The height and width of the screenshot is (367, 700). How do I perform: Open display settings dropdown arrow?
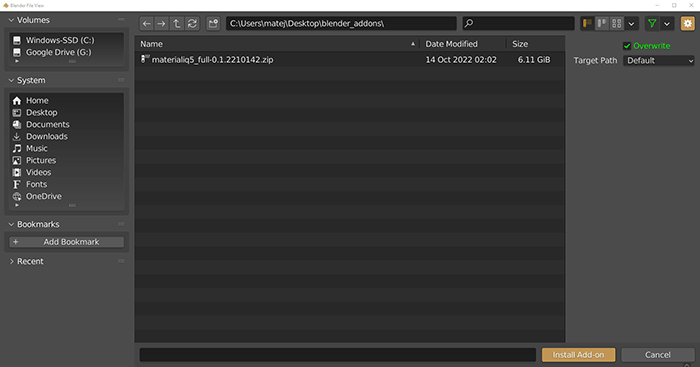coord(631,24)
